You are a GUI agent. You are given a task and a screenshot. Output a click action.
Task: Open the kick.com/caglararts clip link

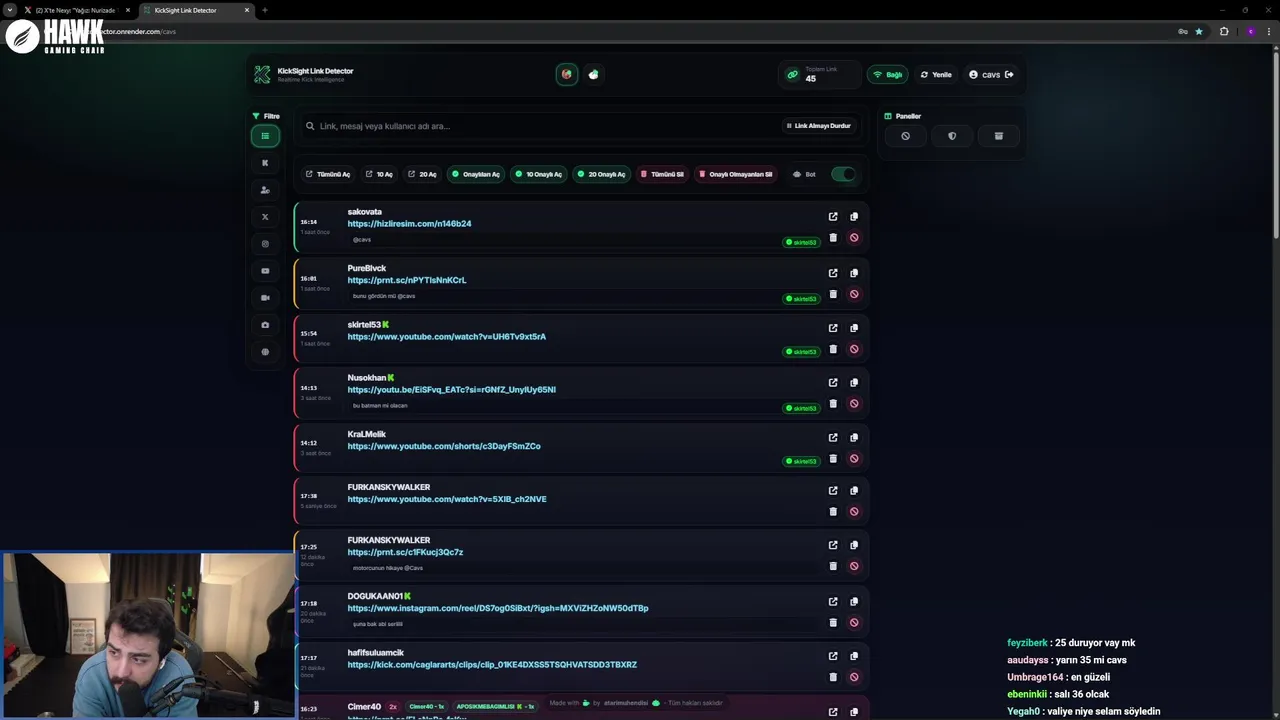[492, 665]
